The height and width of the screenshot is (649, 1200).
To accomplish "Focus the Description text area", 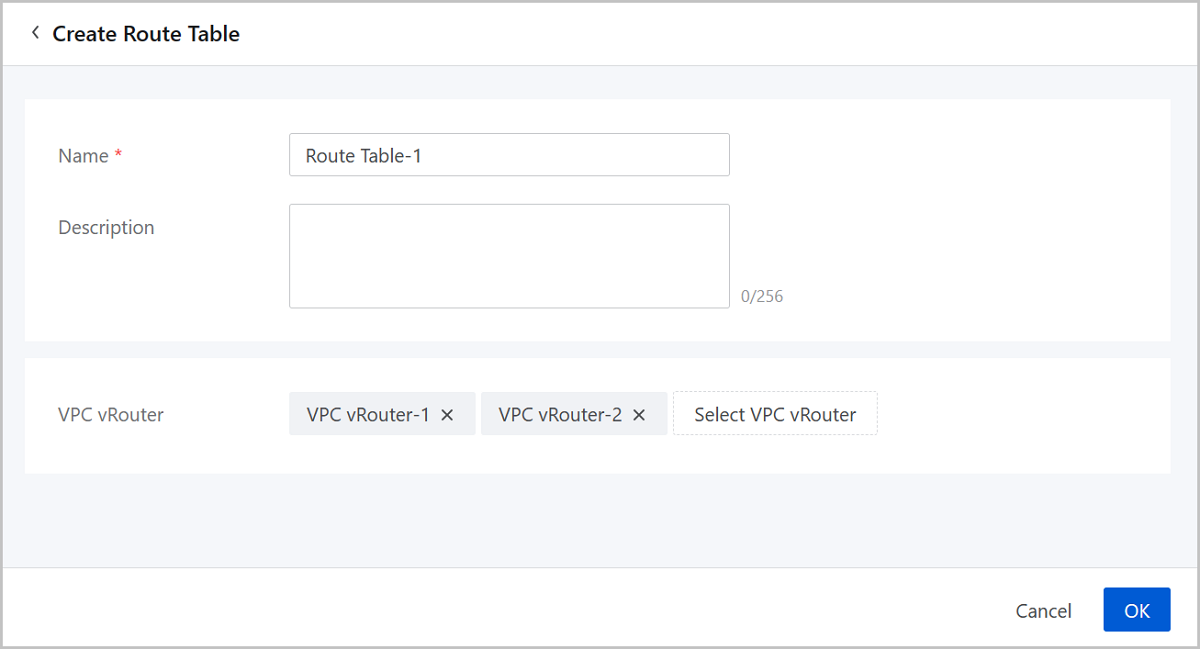I will click(x=509, y=256).
